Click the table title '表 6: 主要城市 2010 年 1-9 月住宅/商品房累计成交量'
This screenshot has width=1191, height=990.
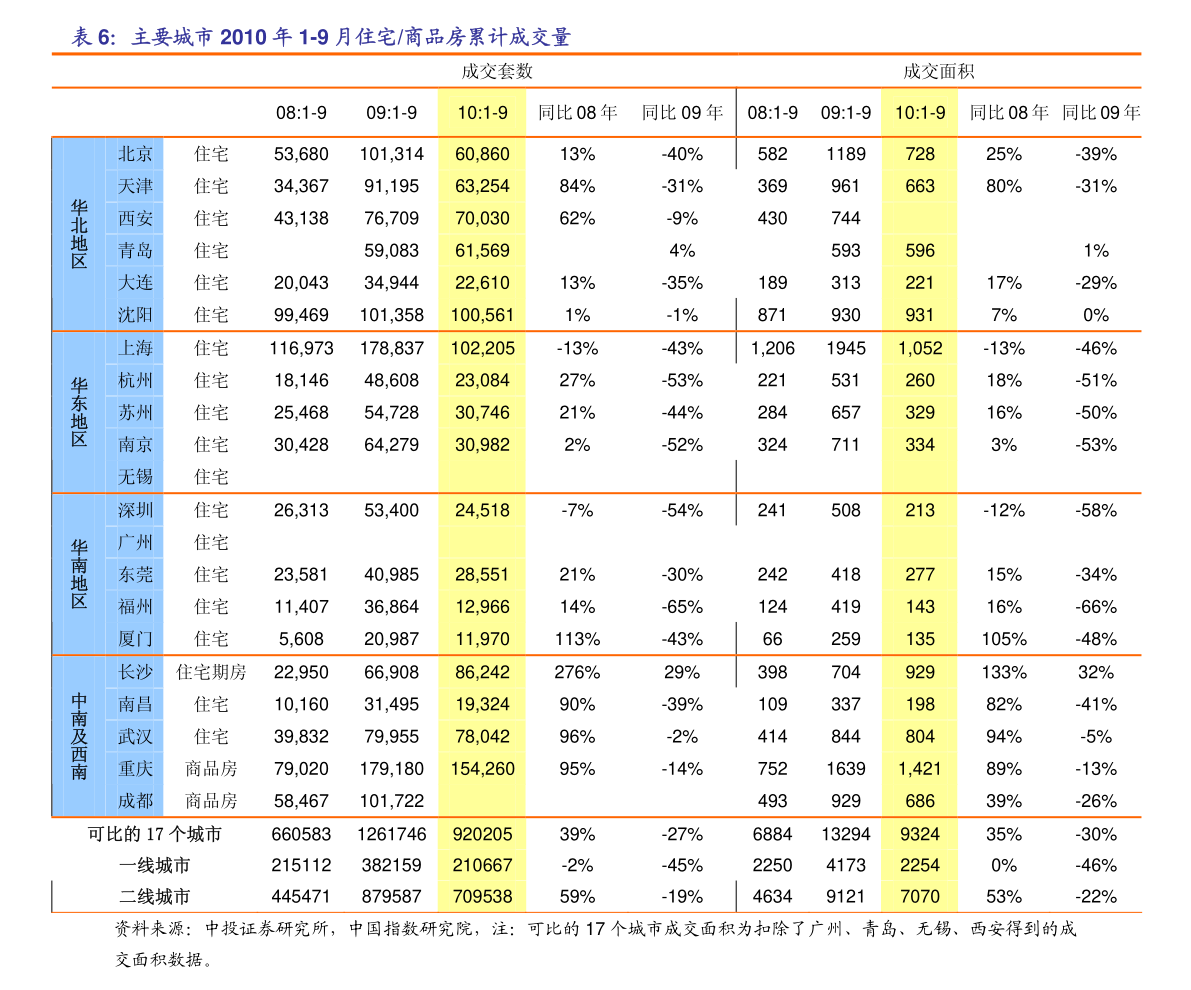pos(321,36)
